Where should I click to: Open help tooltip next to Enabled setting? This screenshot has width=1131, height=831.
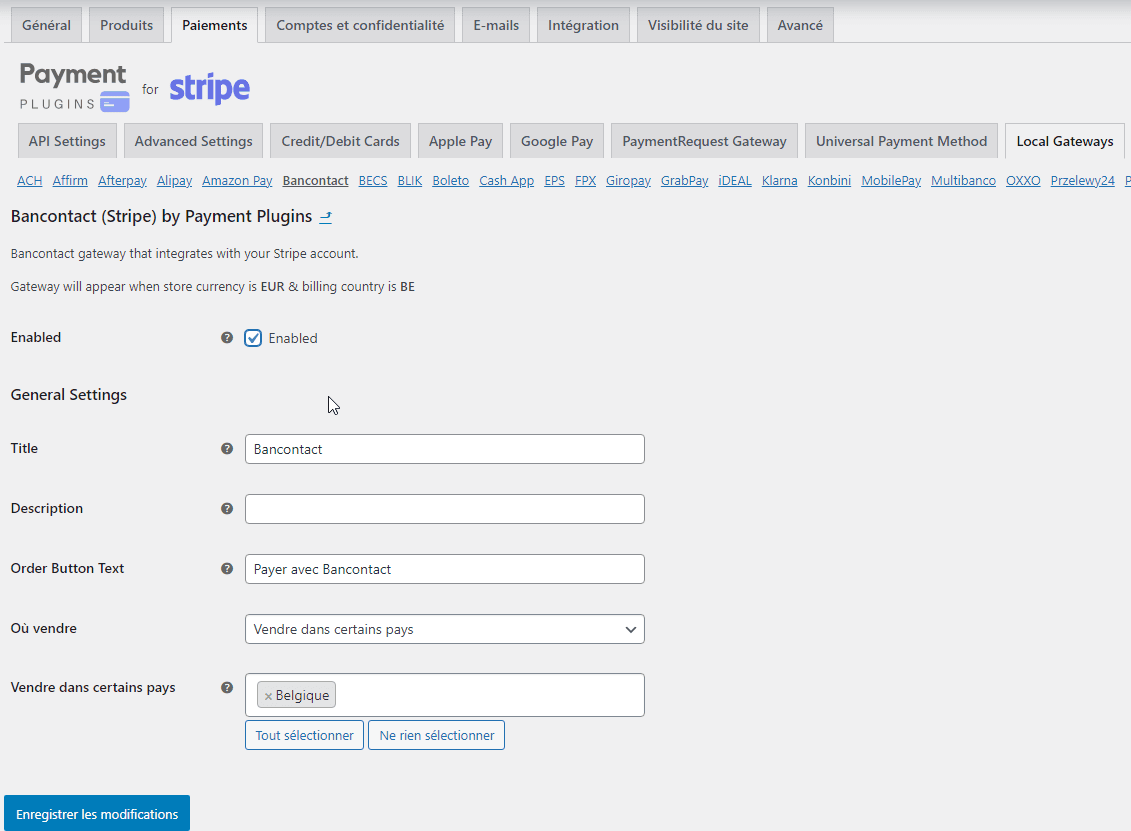pos(227,337)
